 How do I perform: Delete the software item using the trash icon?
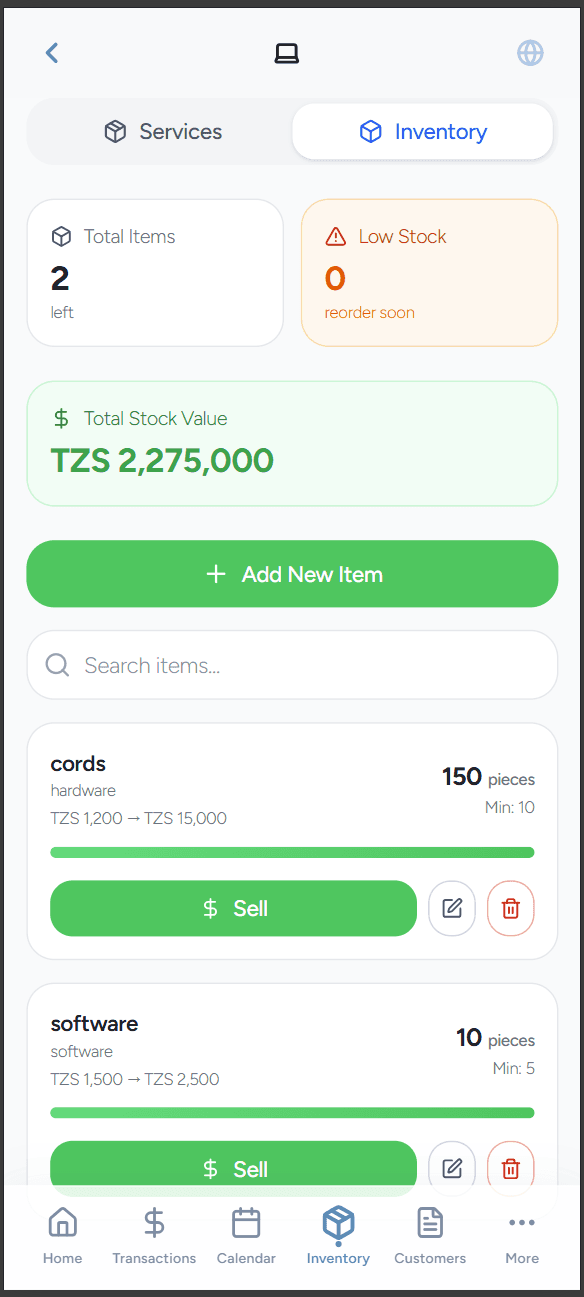[510, 1168]
